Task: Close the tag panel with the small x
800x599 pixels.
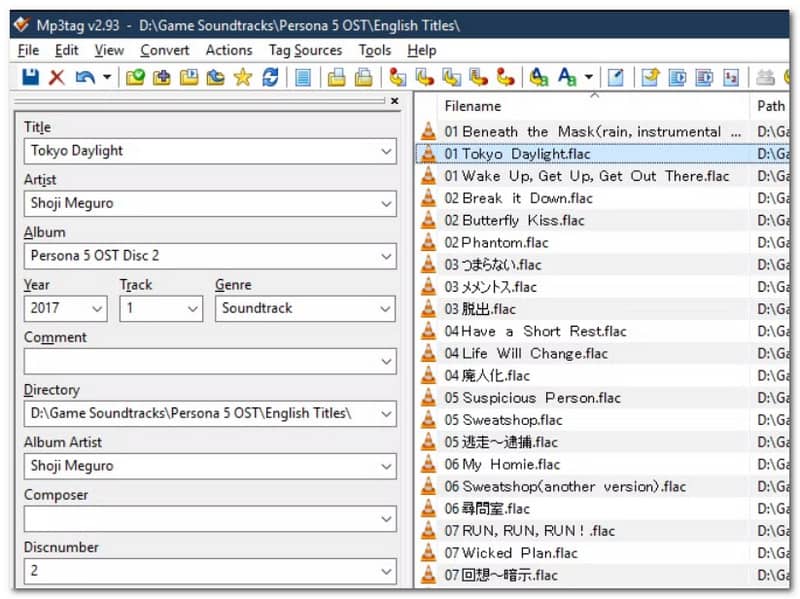Action: coord(394,101)
